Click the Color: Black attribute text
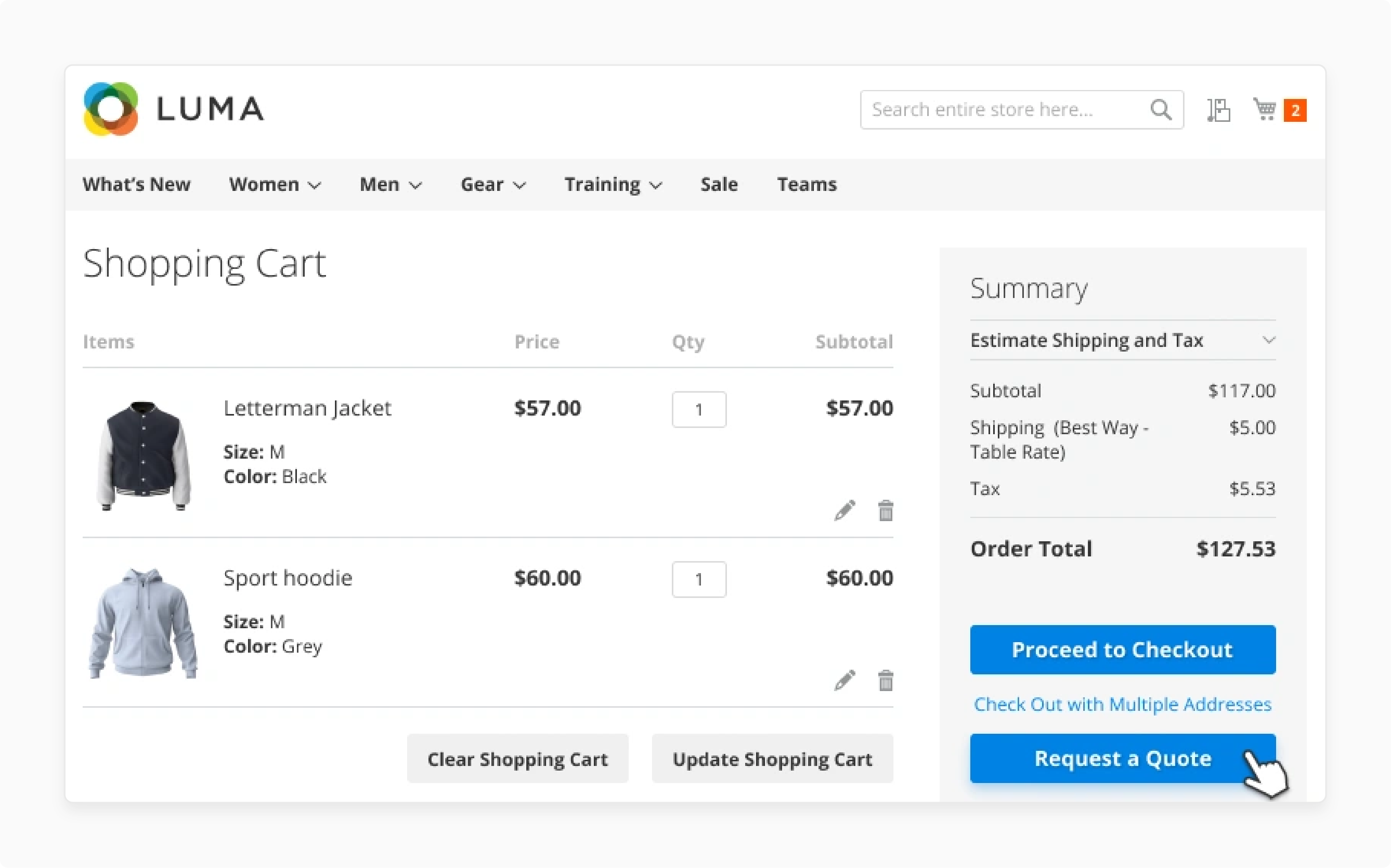Viewport: 1391px width, 868px height. point(274,476)
